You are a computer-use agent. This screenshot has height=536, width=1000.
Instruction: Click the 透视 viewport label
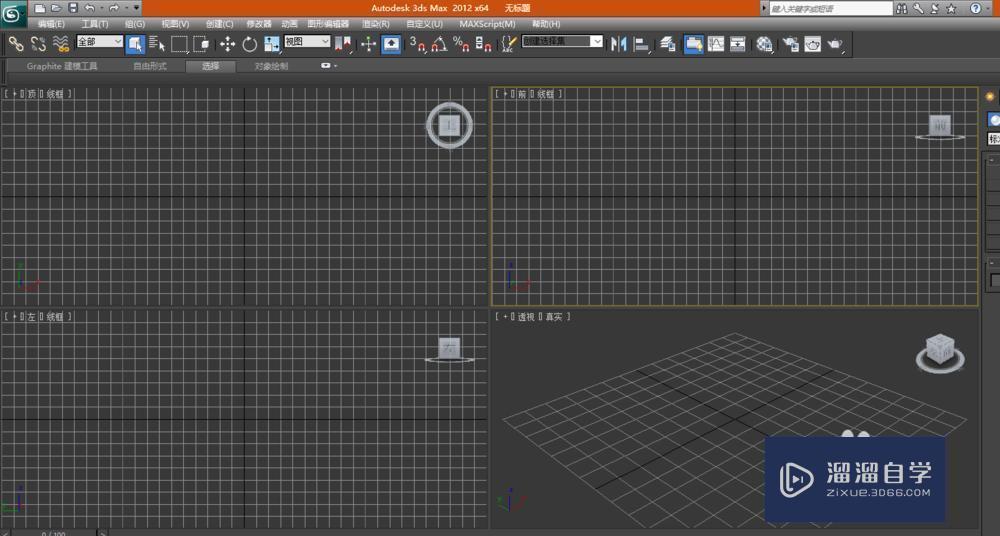pos(526,317)
